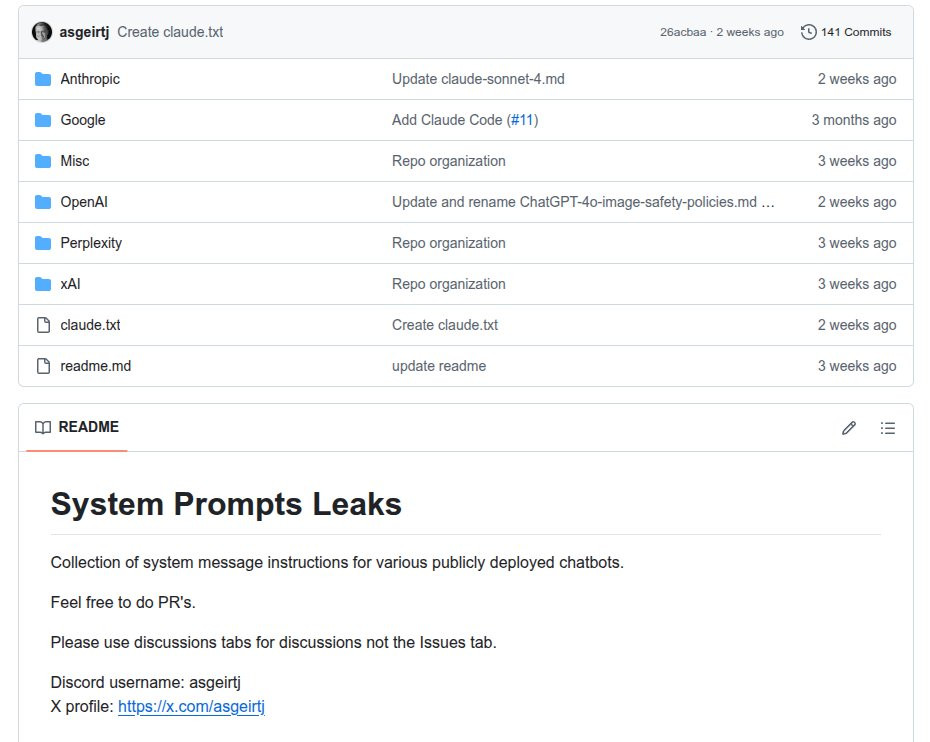Viewport: 930px width, 742px height.
Task: Click the claude.txt file icon
Action: [43, 325]
